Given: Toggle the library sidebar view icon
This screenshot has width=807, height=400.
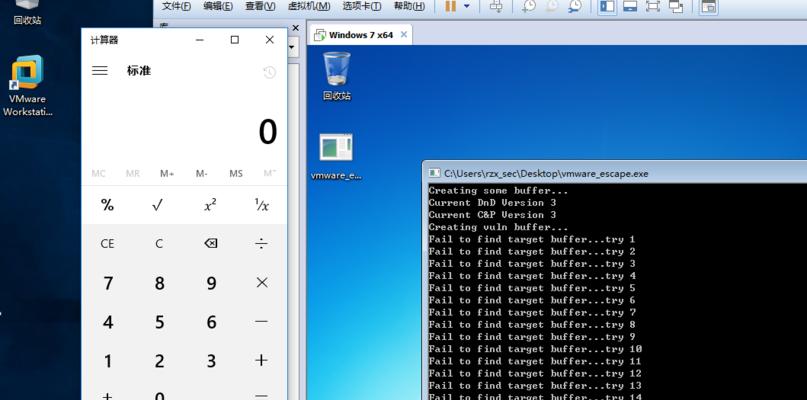Looking at the screenshot, I should tap(607, 6).
